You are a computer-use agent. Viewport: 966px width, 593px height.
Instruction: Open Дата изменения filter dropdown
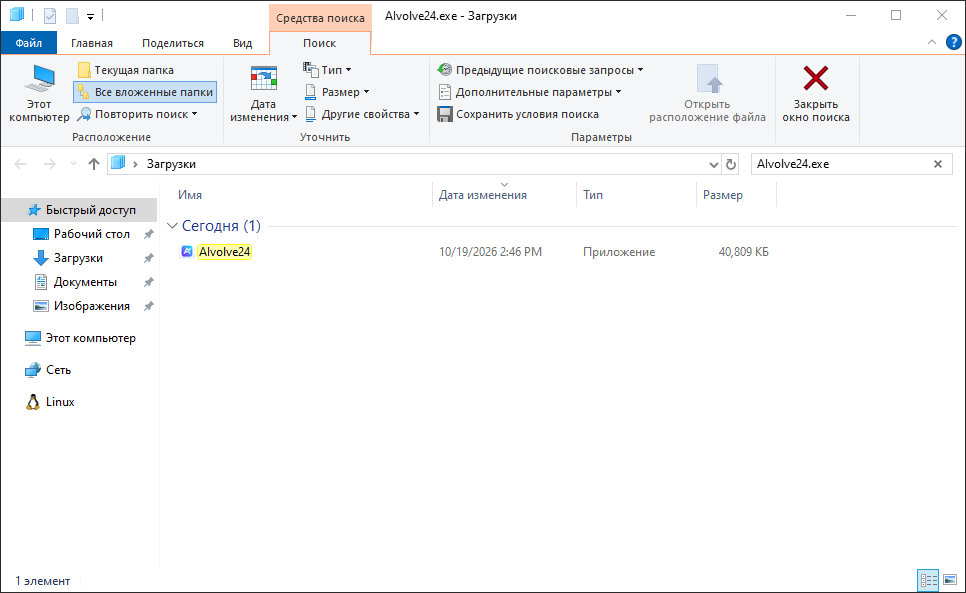pos(263,93)
